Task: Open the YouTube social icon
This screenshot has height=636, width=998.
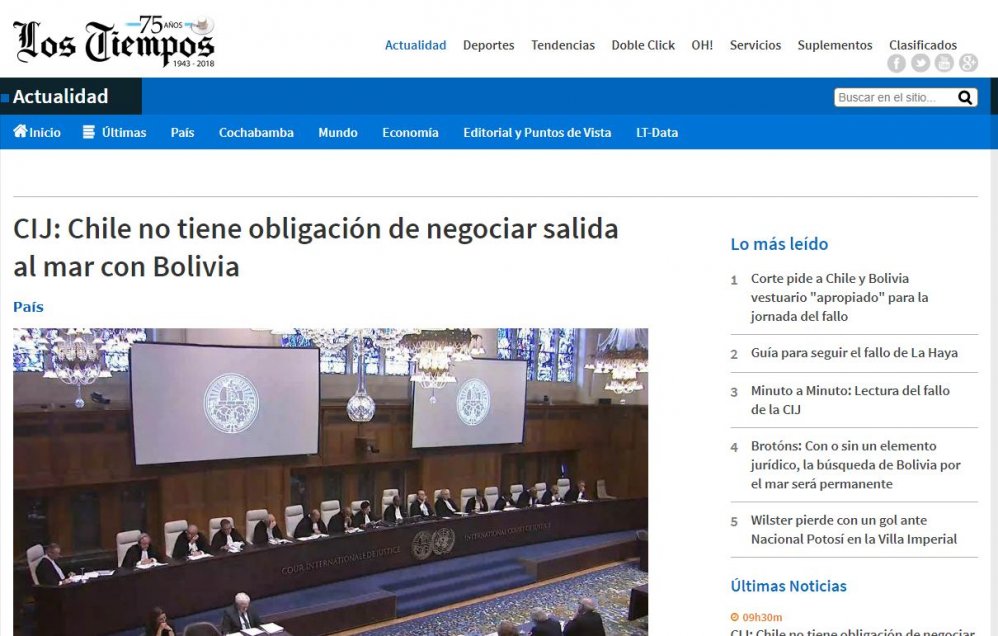Action: tap(944, 63)
